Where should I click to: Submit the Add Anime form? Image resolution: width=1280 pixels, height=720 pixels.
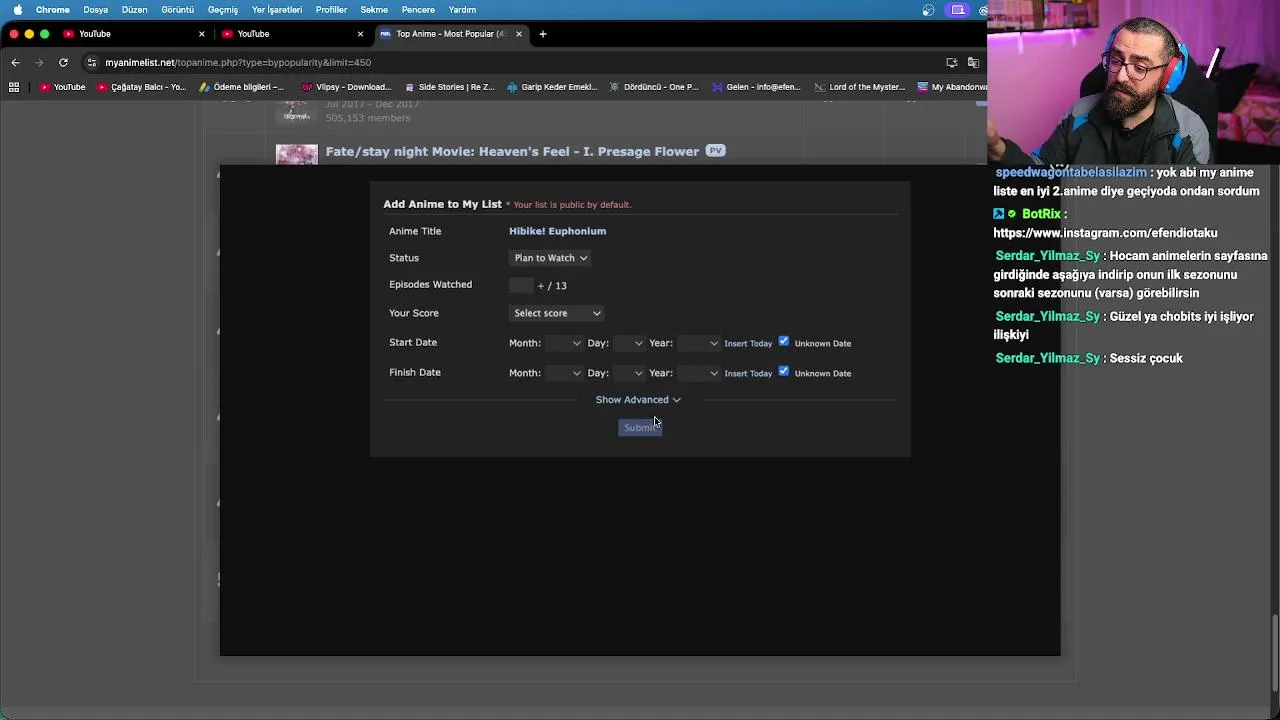click(x=640, y=428)
